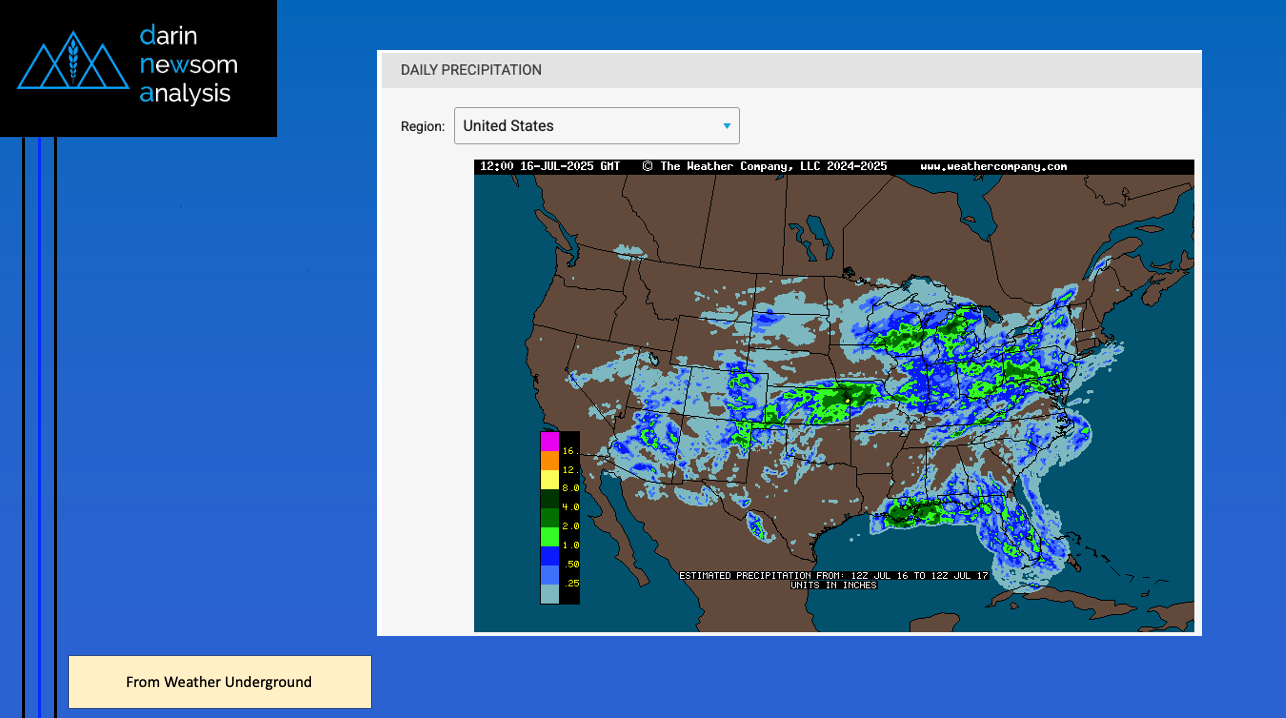Pick the dark blue swatch above .50
The width and height of the screenshot is (1286, 718).
549,555
